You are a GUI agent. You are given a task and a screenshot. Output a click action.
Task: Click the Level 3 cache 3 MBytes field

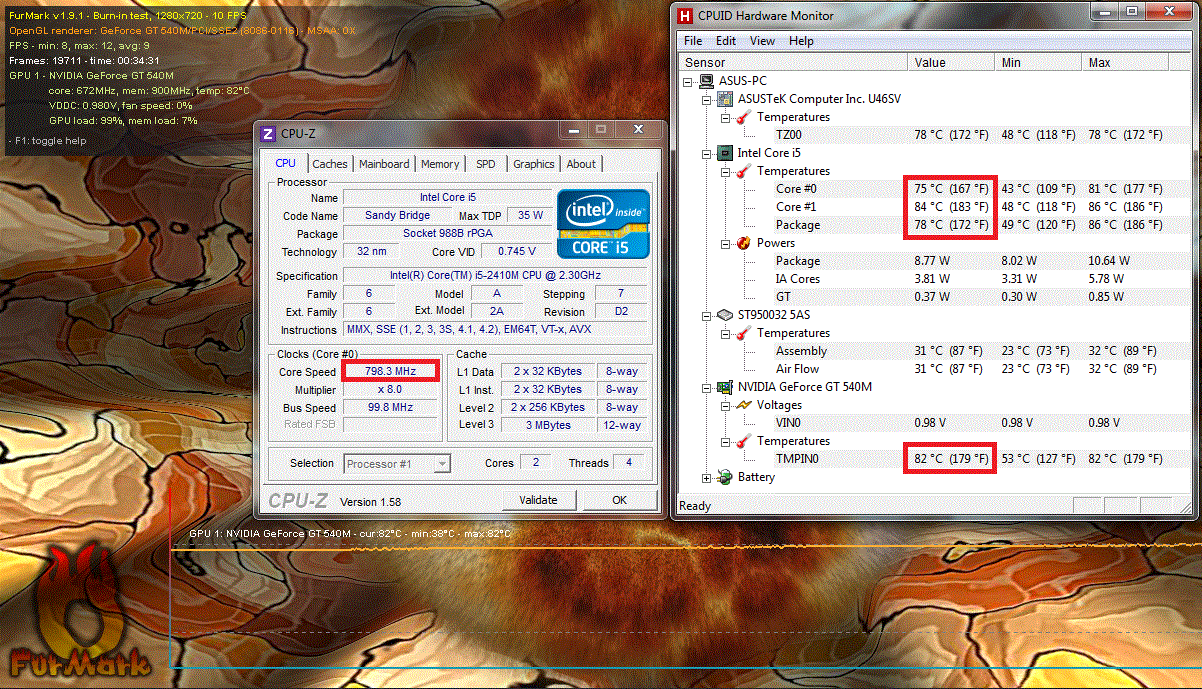point(548,425)
